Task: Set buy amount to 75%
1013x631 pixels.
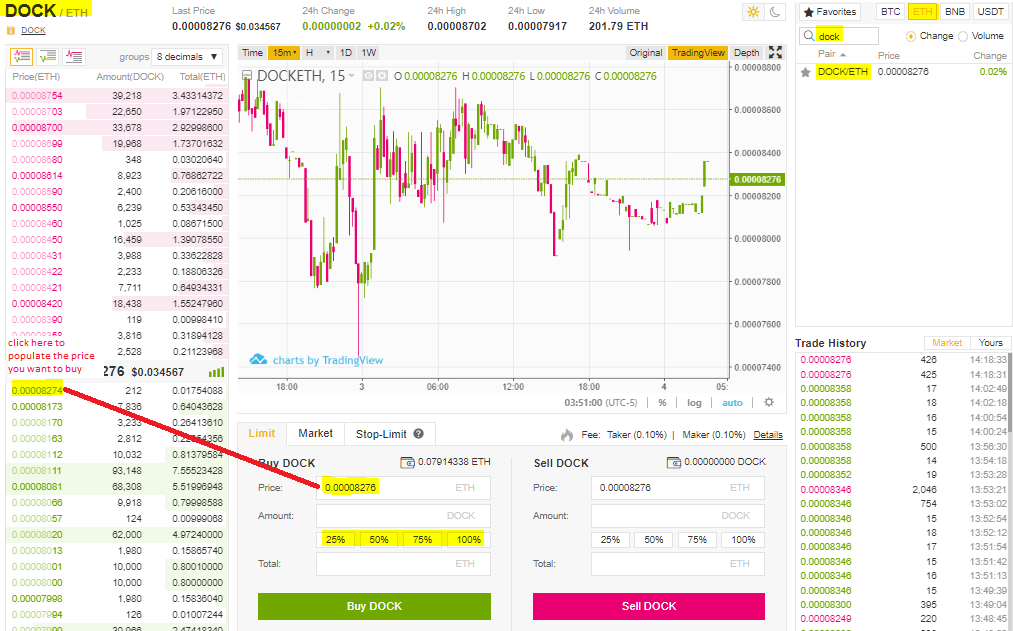Action: (422, 539)
